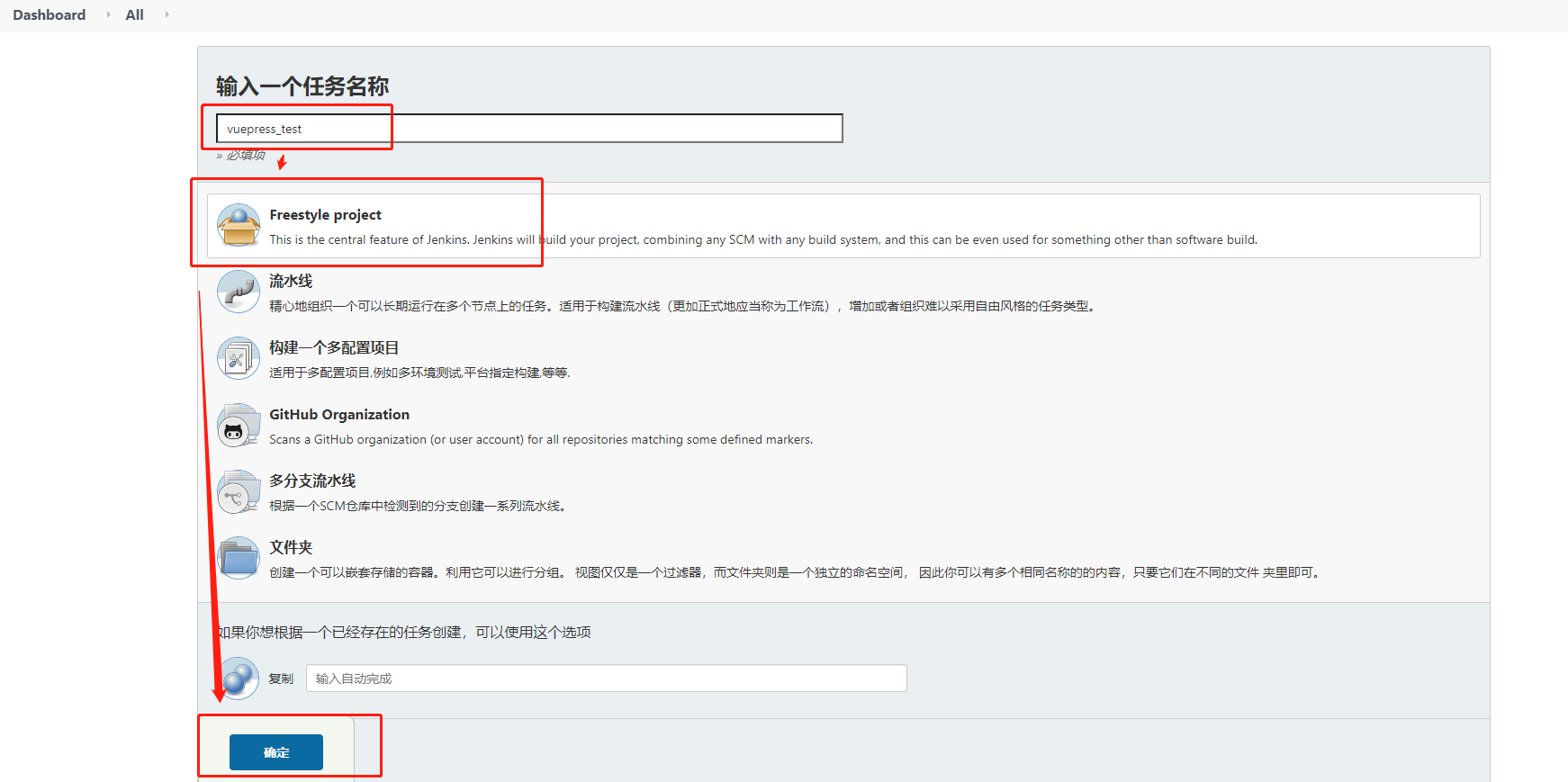Choose the 构建一个多配置项目 icon
Image resolution: width=1568 pixels, height=782 pixels.
click(239, 359)
